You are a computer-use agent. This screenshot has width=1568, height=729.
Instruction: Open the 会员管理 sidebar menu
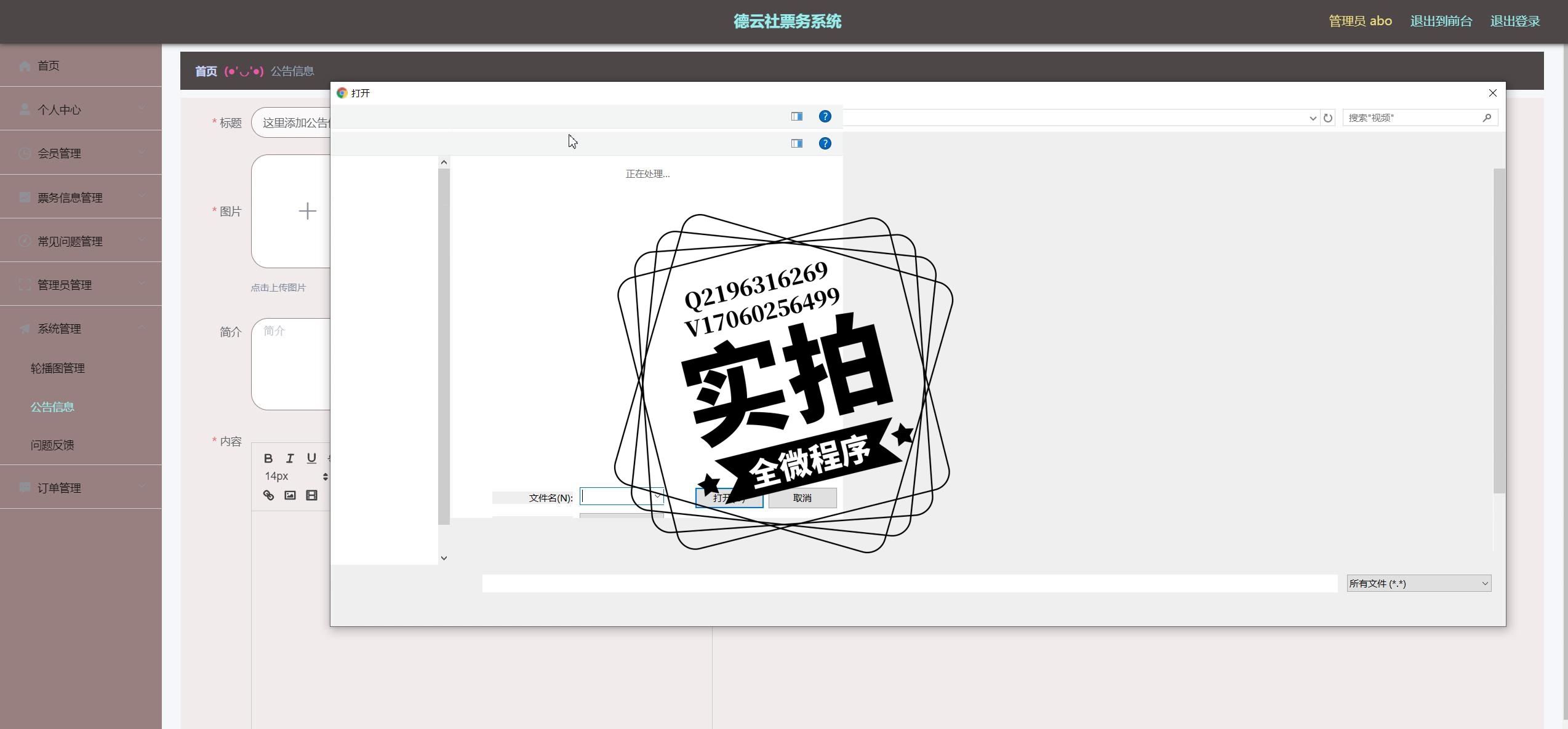pos(81,153)
